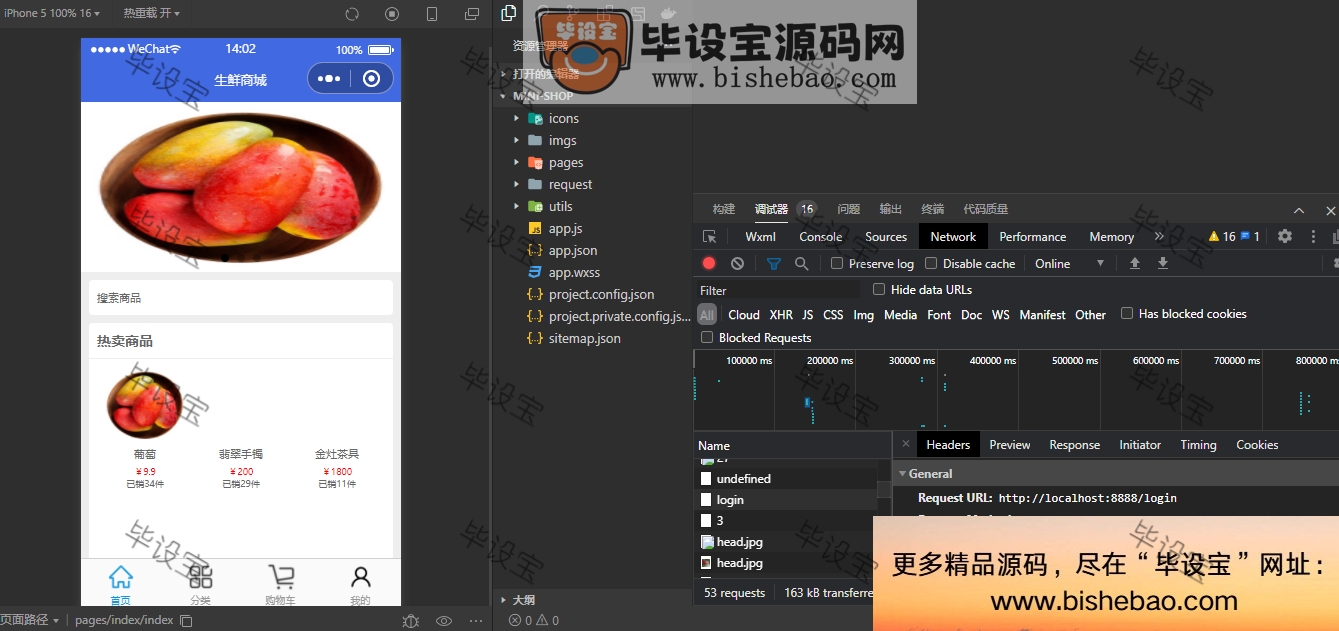Open the explorer files icon in the sidebar
Screen dimensions: 1339x631
(509, 13)
